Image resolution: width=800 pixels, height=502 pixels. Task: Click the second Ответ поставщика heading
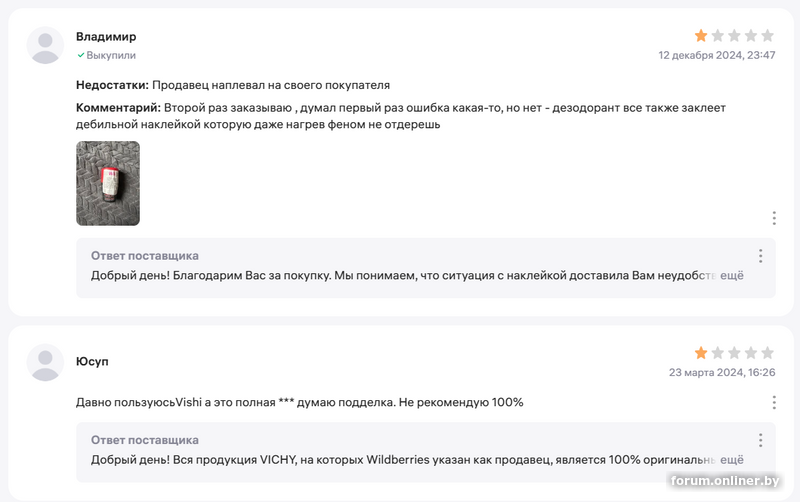click(145, 440)
